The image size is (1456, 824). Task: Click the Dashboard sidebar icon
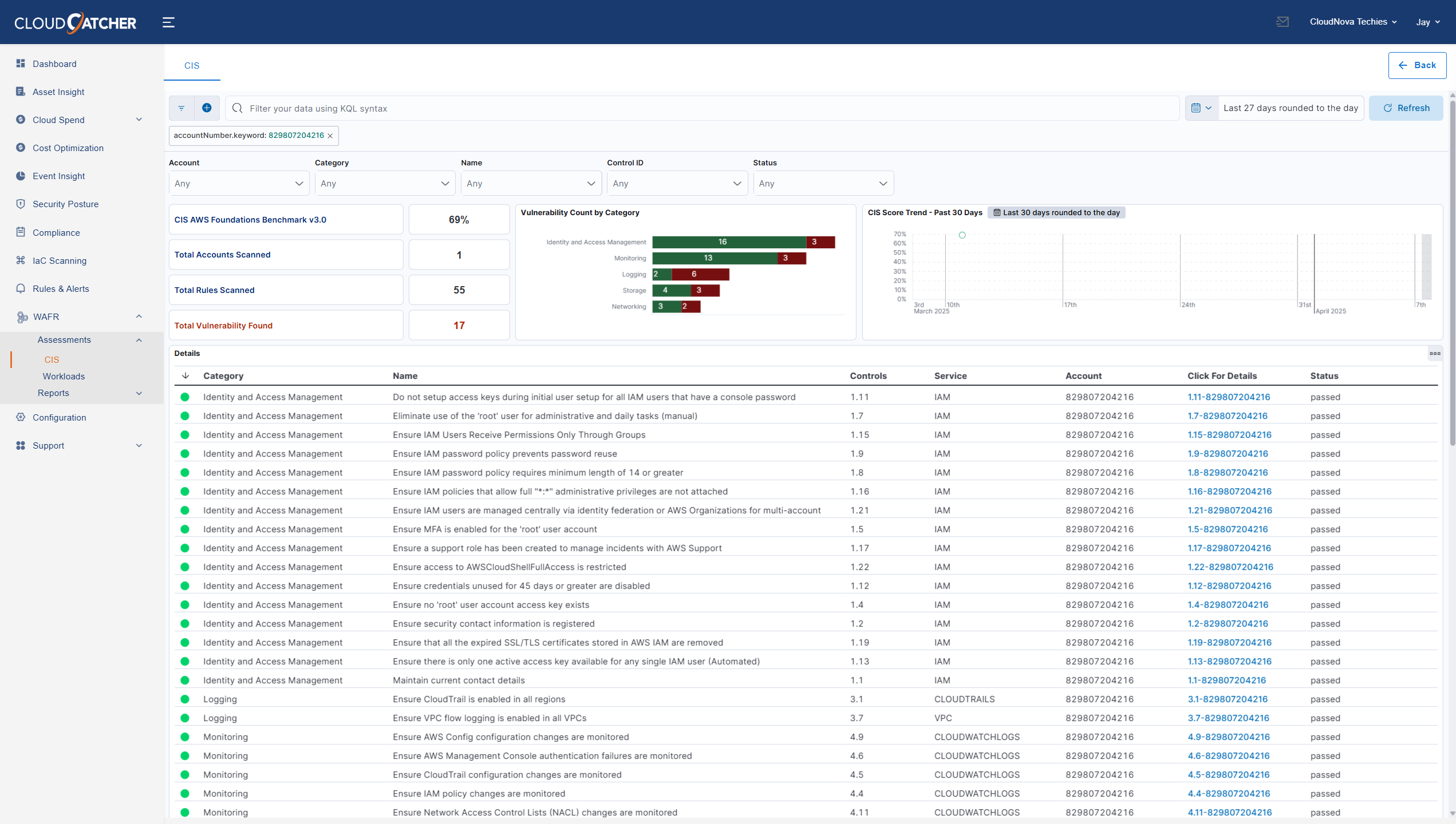tap(21, 64)
